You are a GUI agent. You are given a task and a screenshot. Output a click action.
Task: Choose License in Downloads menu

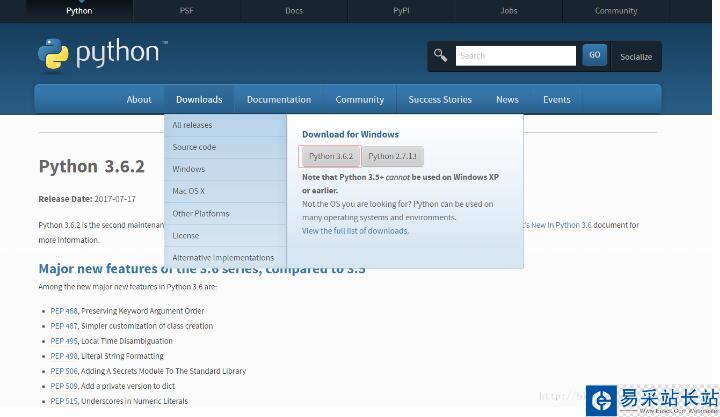pyautogui.click(x=225, y=236)
